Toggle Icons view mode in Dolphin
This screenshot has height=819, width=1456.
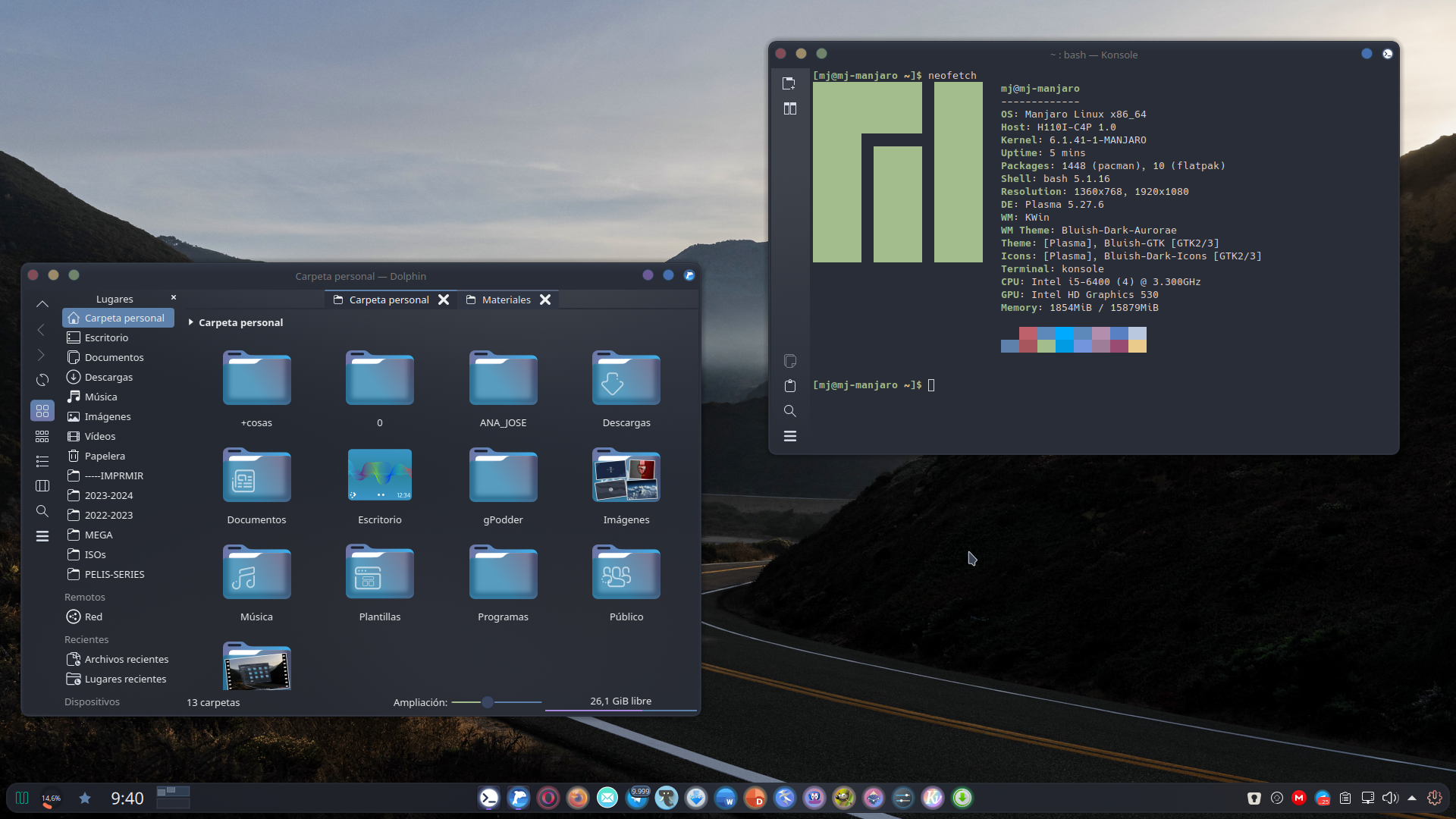coord(42,411)
